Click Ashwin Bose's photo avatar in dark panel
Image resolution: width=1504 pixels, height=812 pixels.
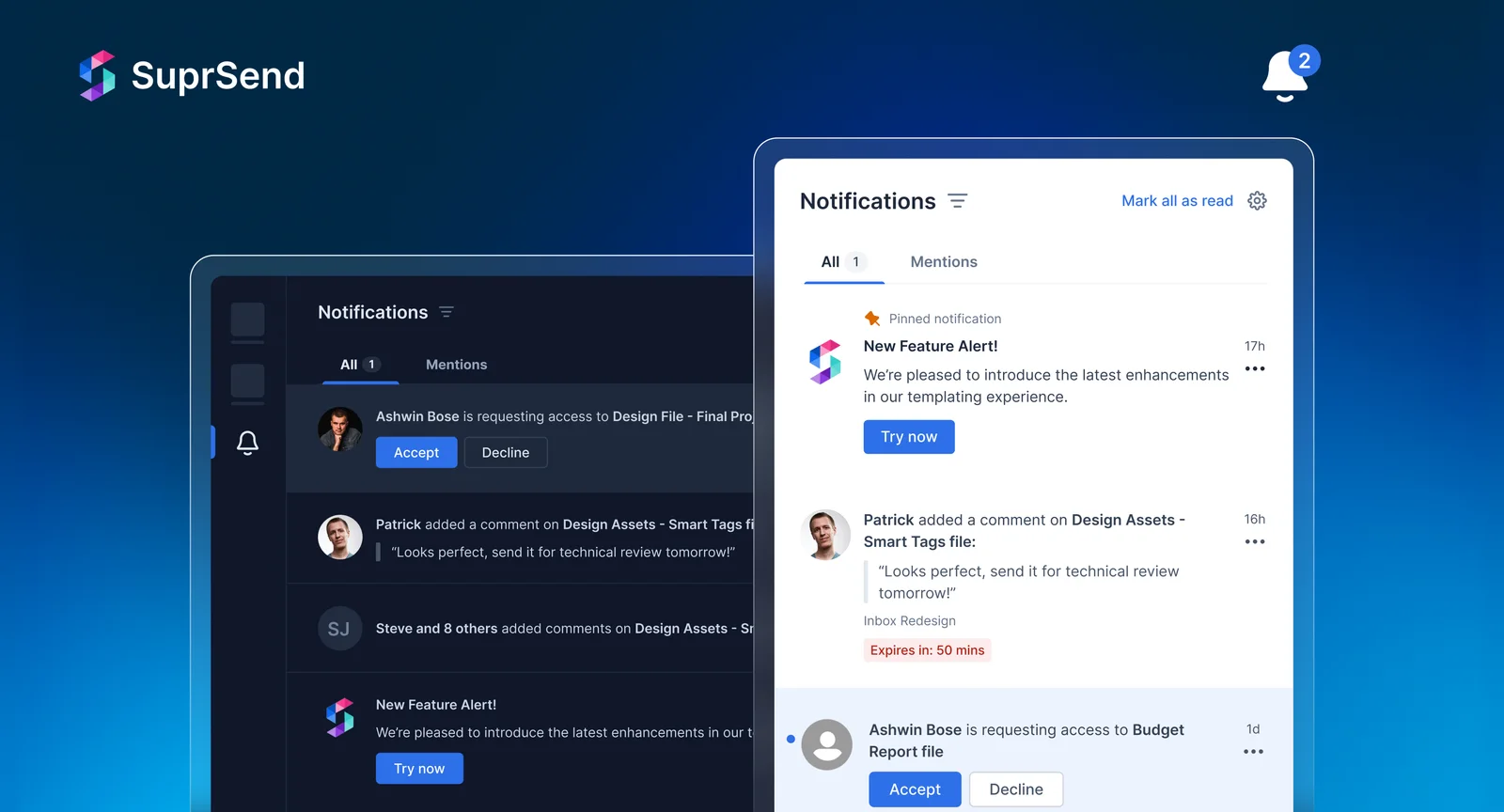click(x=340, y=429)
